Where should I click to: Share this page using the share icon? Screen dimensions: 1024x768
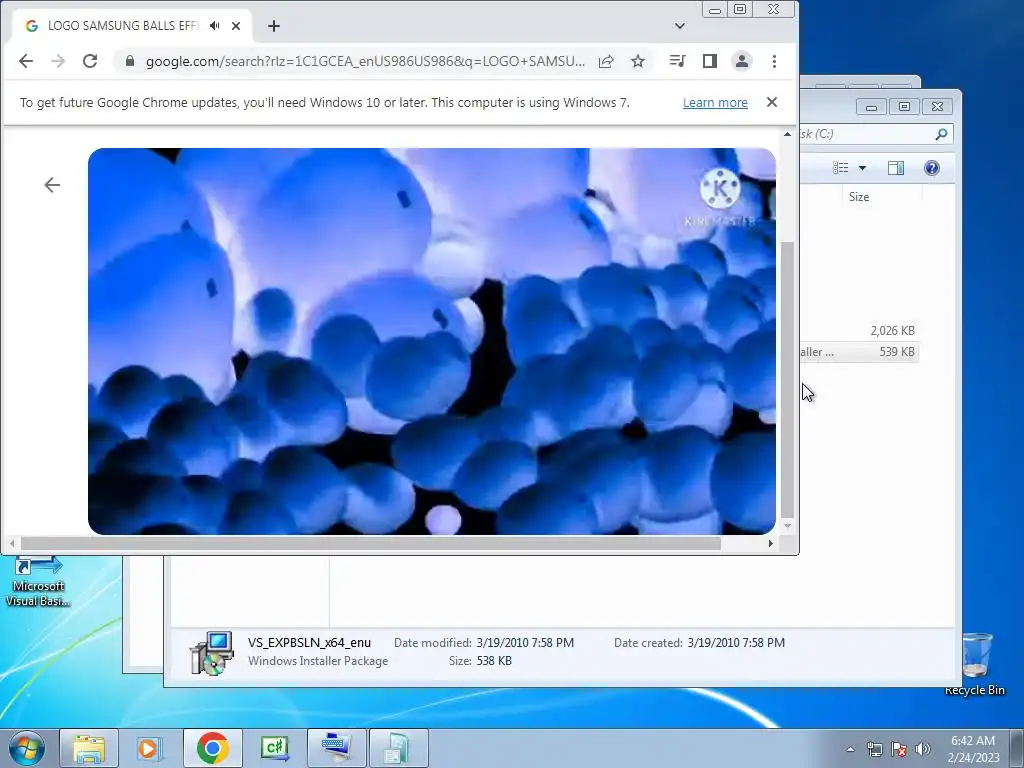[x=606, y=61]
